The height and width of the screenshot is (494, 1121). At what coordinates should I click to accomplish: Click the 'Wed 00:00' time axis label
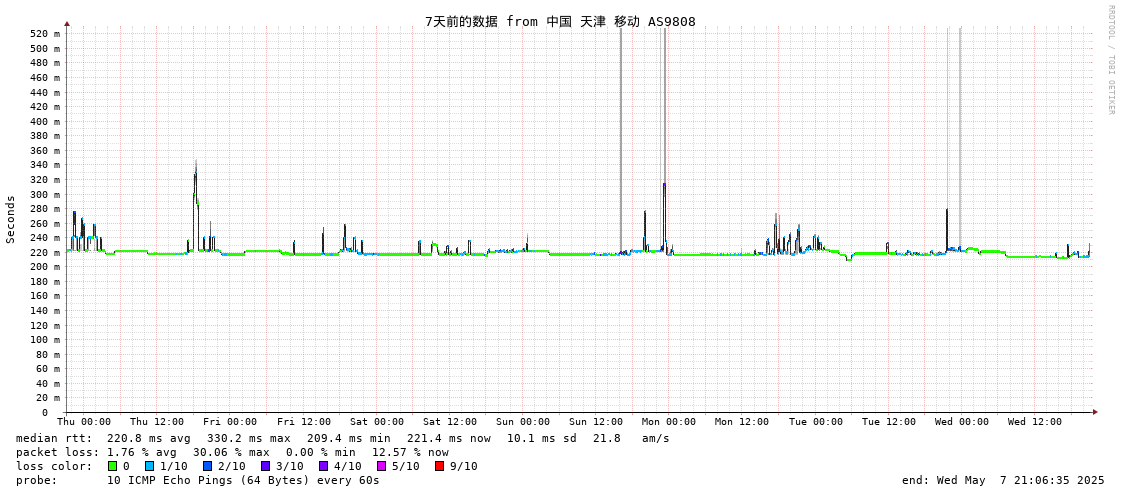[x=962, y=422]
